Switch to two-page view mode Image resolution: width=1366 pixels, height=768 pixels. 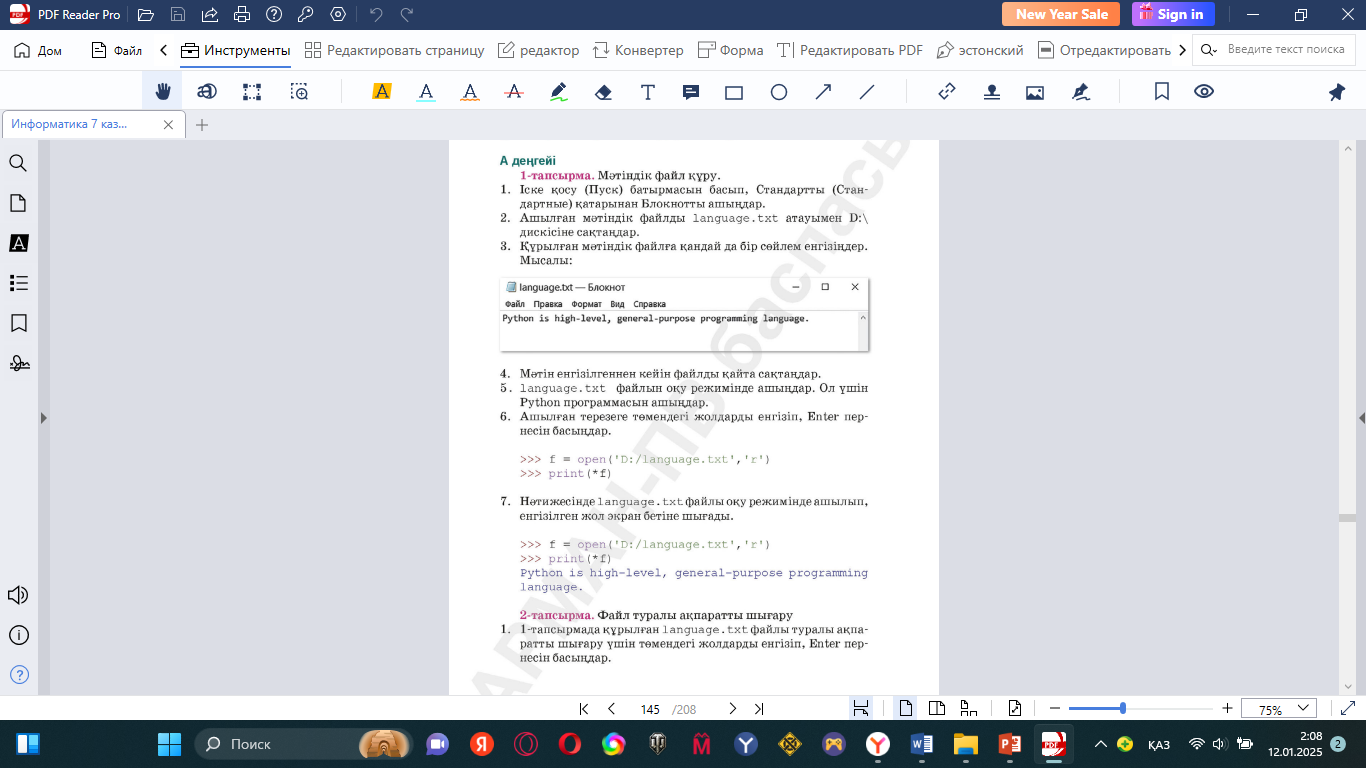(x=937, y=709)
